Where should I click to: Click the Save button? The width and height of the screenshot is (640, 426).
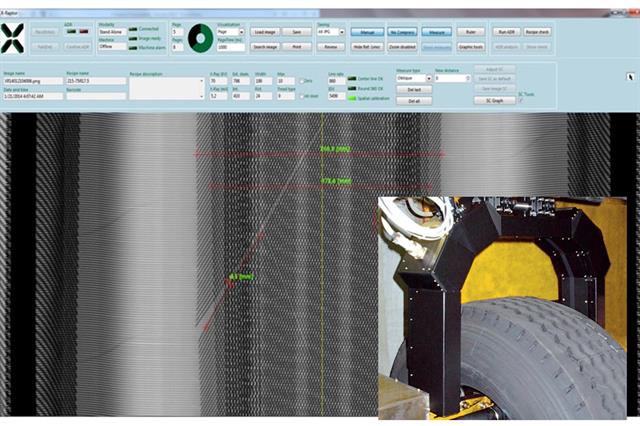point(297,32)
